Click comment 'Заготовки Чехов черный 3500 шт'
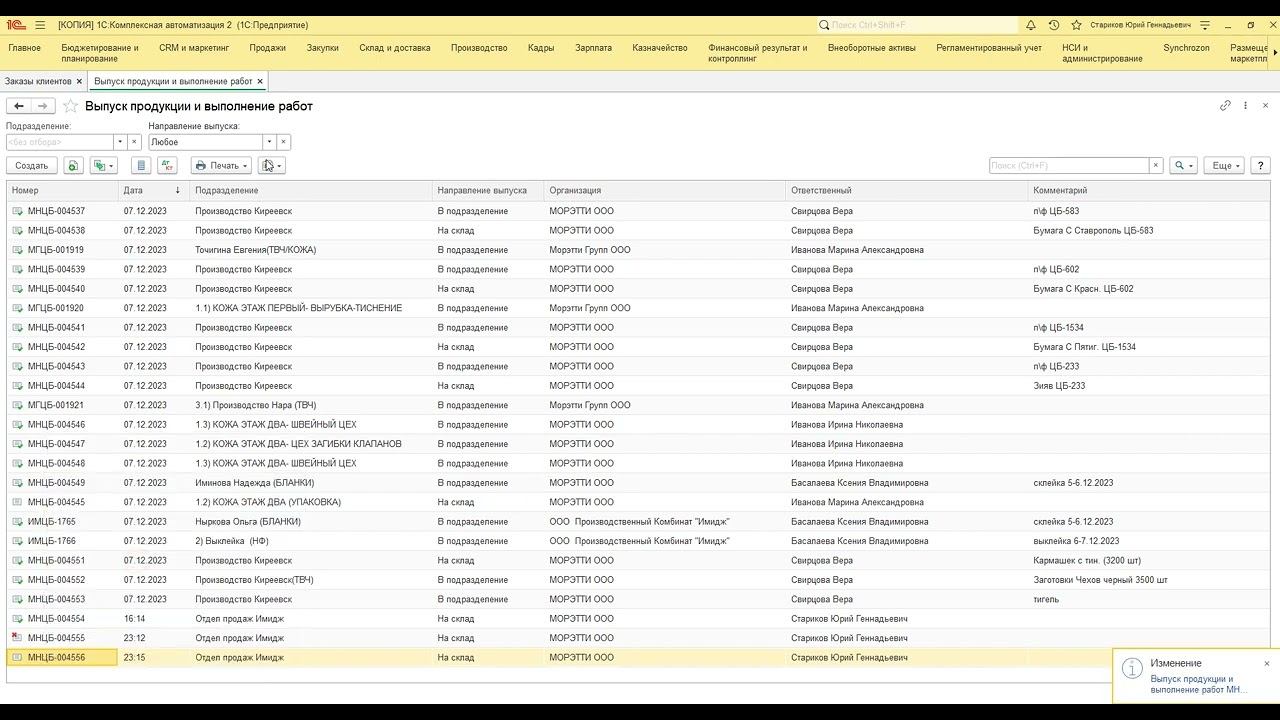1280x720 pixels. click(x=1100, y=580)
